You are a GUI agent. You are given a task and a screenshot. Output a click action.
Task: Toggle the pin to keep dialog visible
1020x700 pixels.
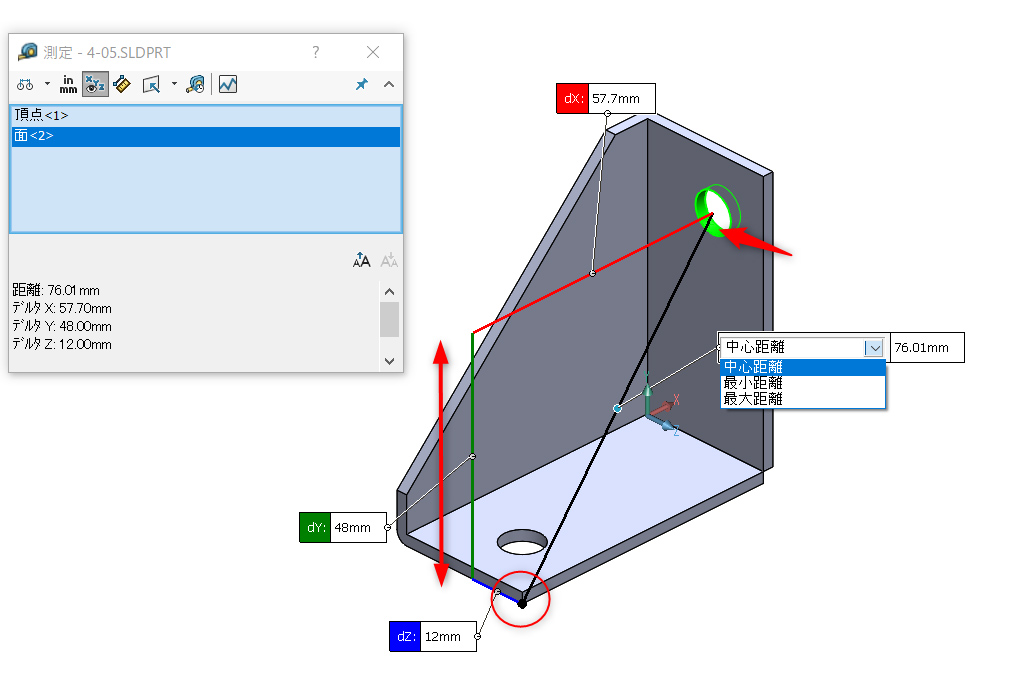[361, 85]
